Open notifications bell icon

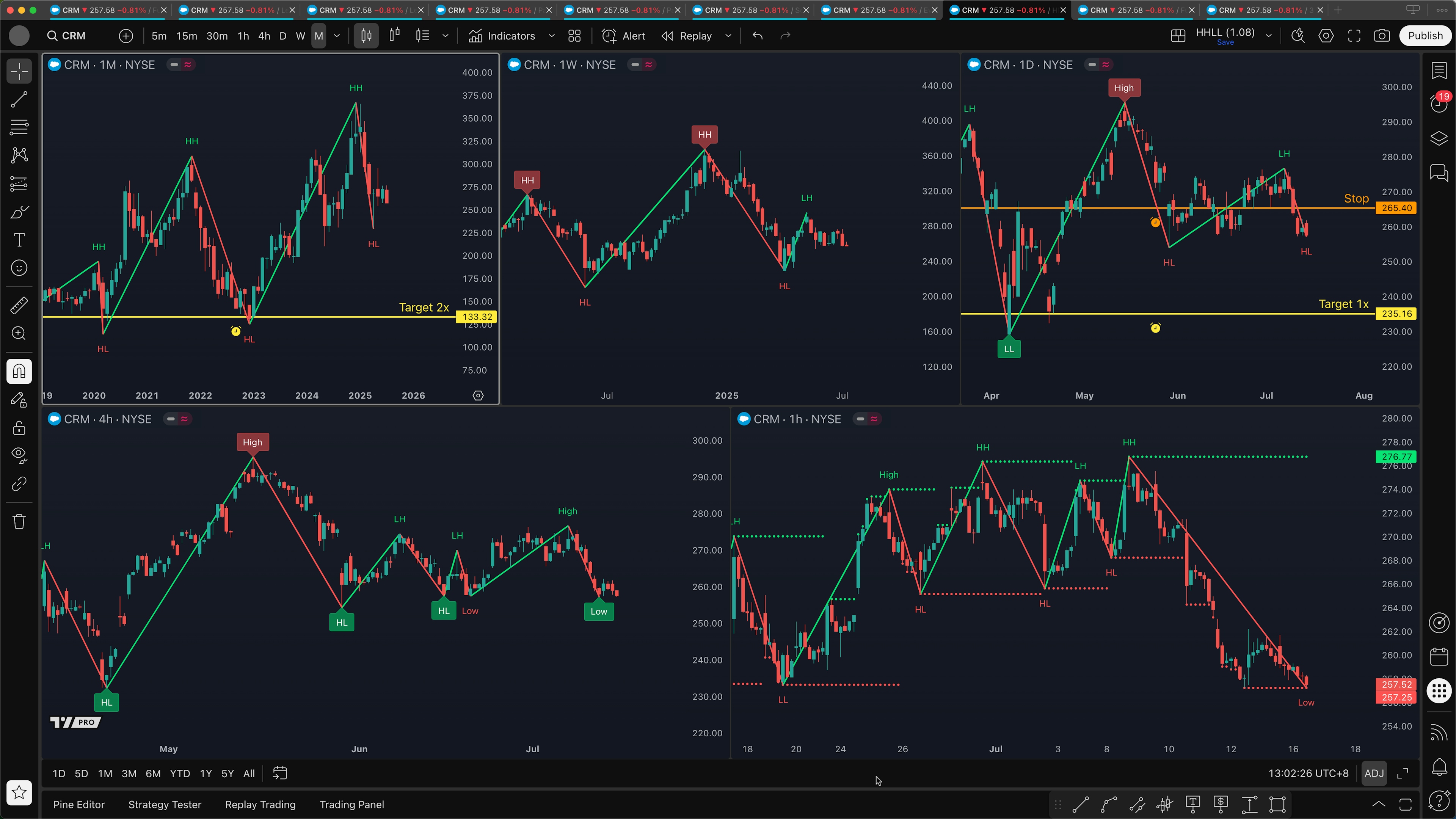[x=1439, y=767]
